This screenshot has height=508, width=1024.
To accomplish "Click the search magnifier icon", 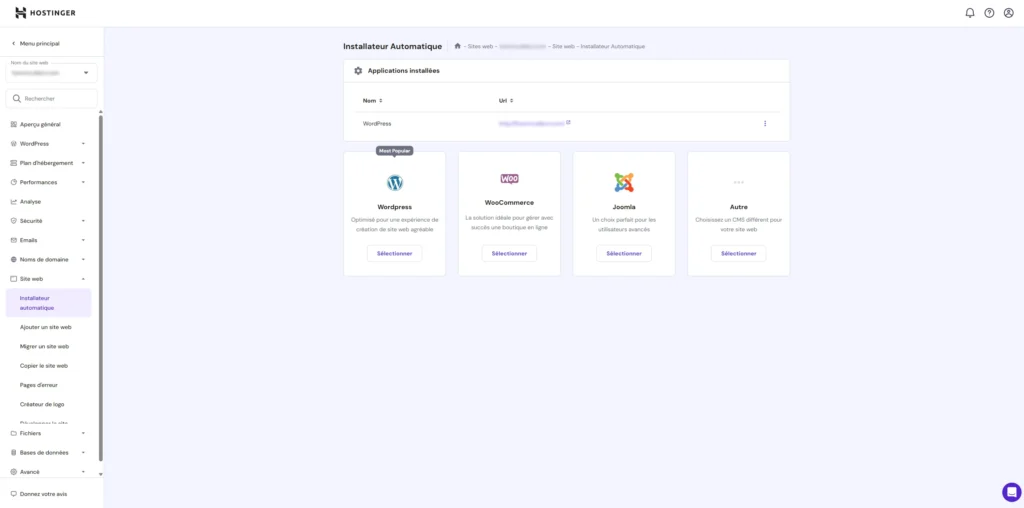I will (17, 99).
